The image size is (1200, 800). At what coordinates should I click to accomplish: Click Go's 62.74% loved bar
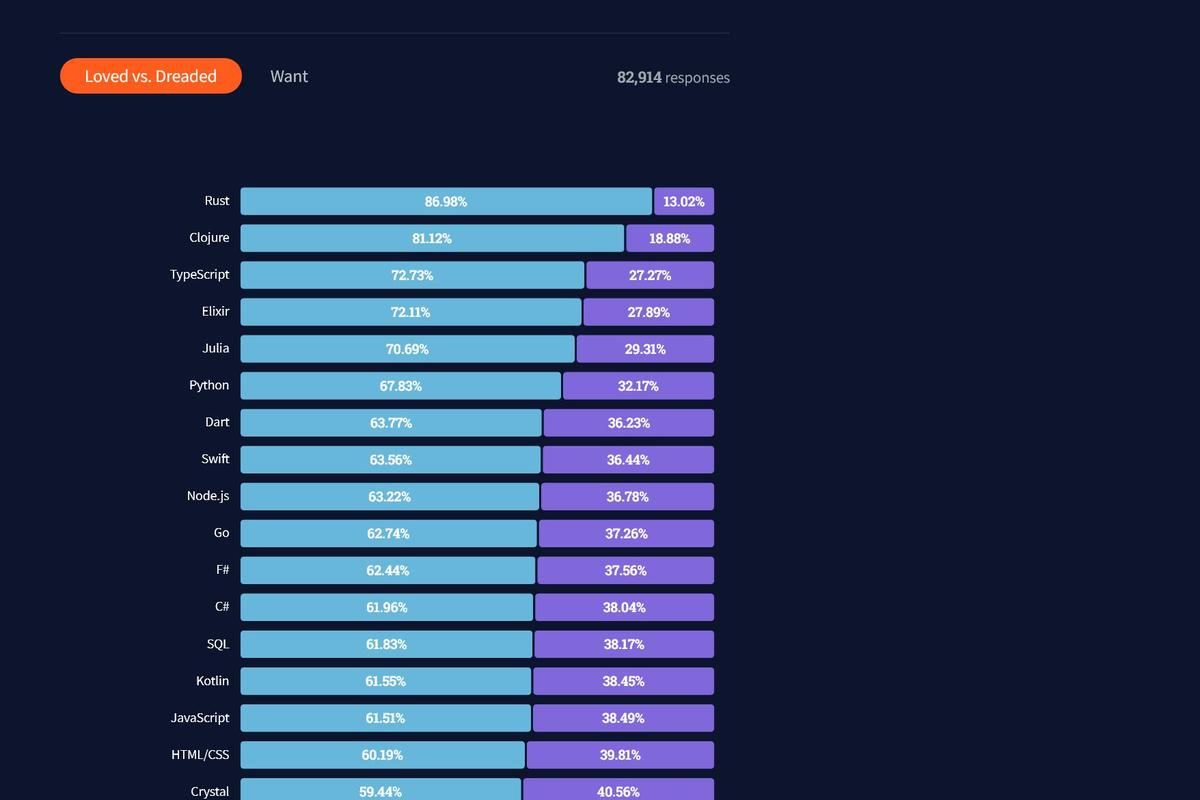coord(388,534)
